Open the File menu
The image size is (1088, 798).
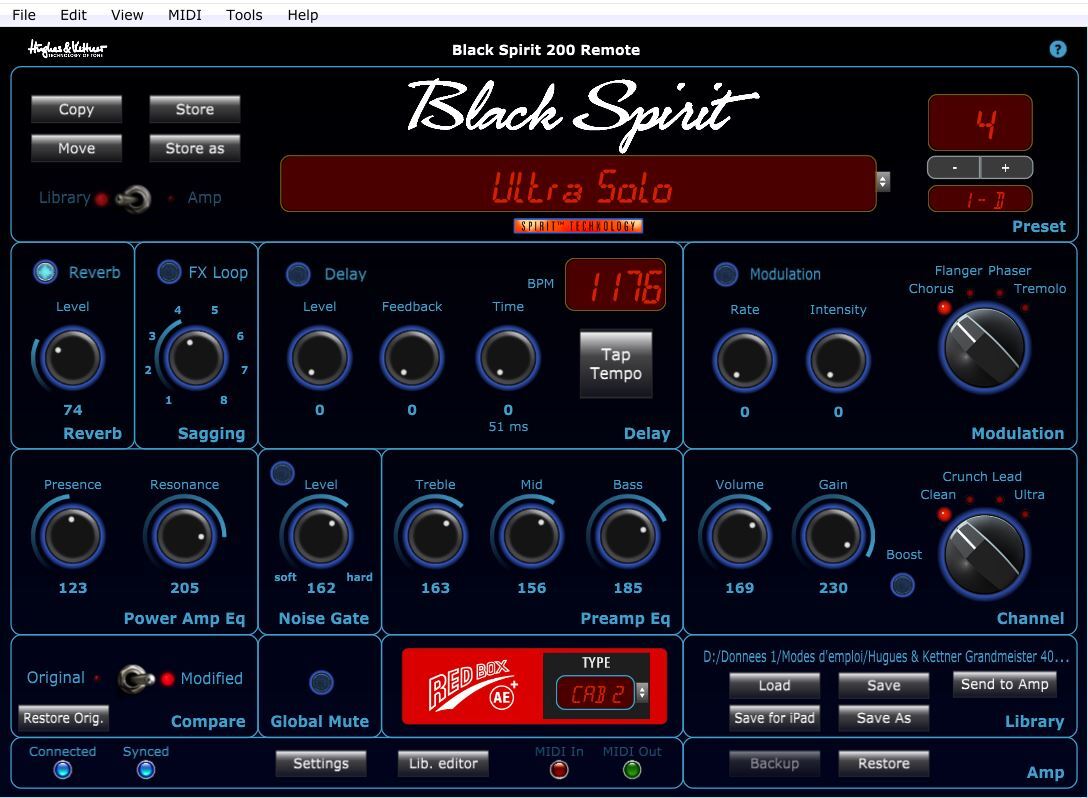pos(24,15)
